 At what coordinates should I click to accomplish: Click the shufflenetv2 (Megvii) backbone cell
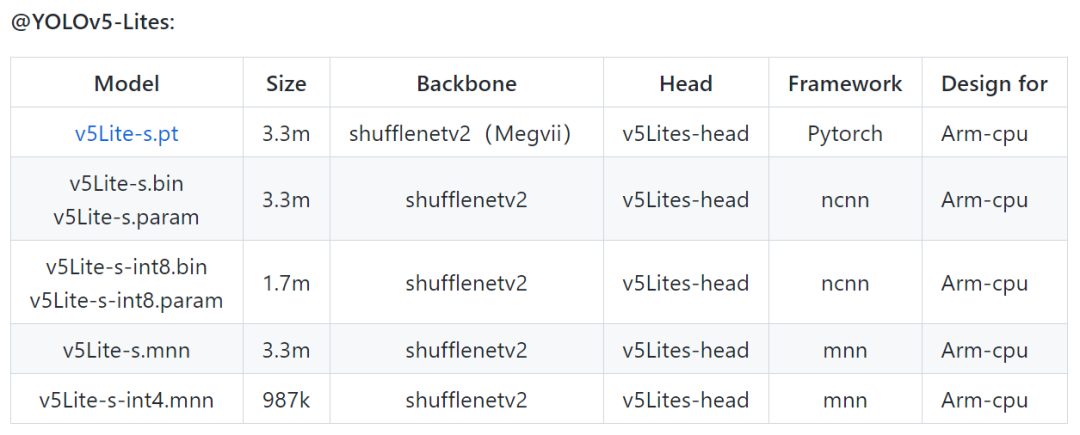click(460, 133)
